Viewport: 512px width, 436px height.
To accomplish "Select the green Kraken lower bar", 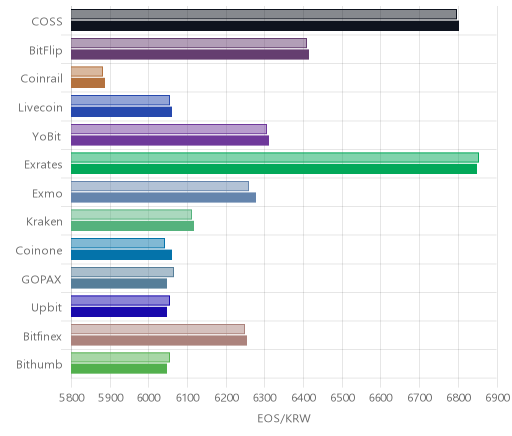I will click(132, 226).
